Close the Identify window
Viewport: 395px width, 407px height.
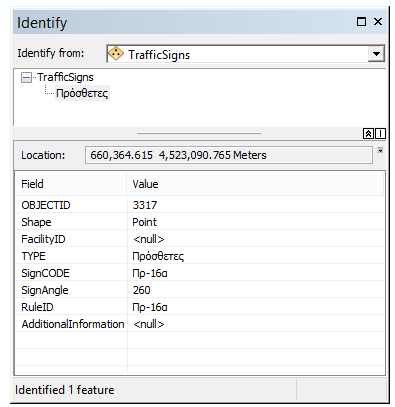pos(378,22)
